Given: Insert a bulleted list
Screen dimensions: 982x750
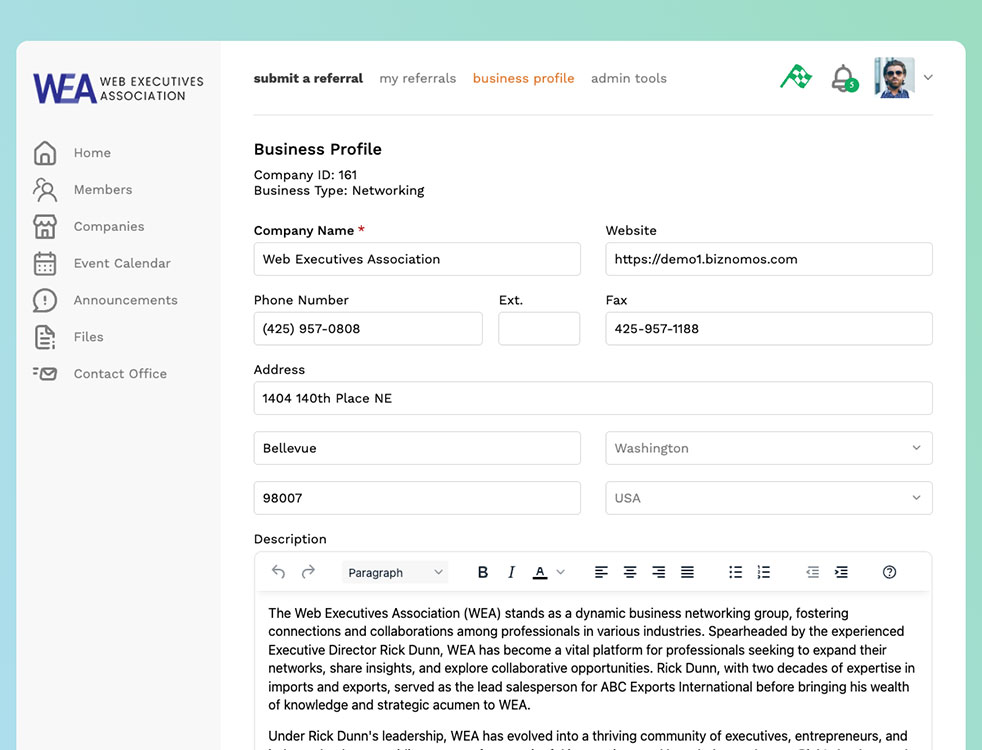Looking at the screenshot, I should tap(735, 572).
